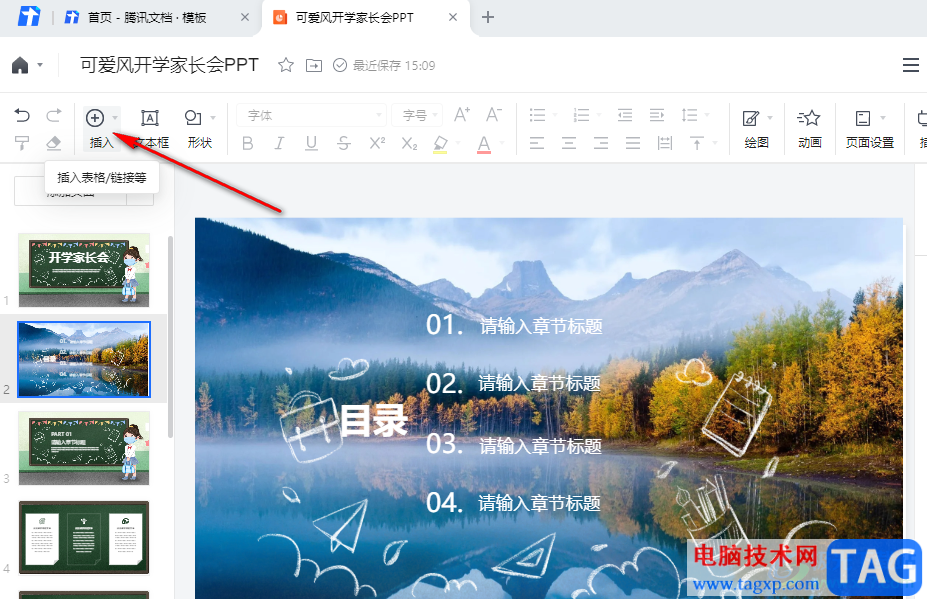This screenshot has height=599, width=927.
Task: Click the 目录 heading on slide
Action: [374, 421]
